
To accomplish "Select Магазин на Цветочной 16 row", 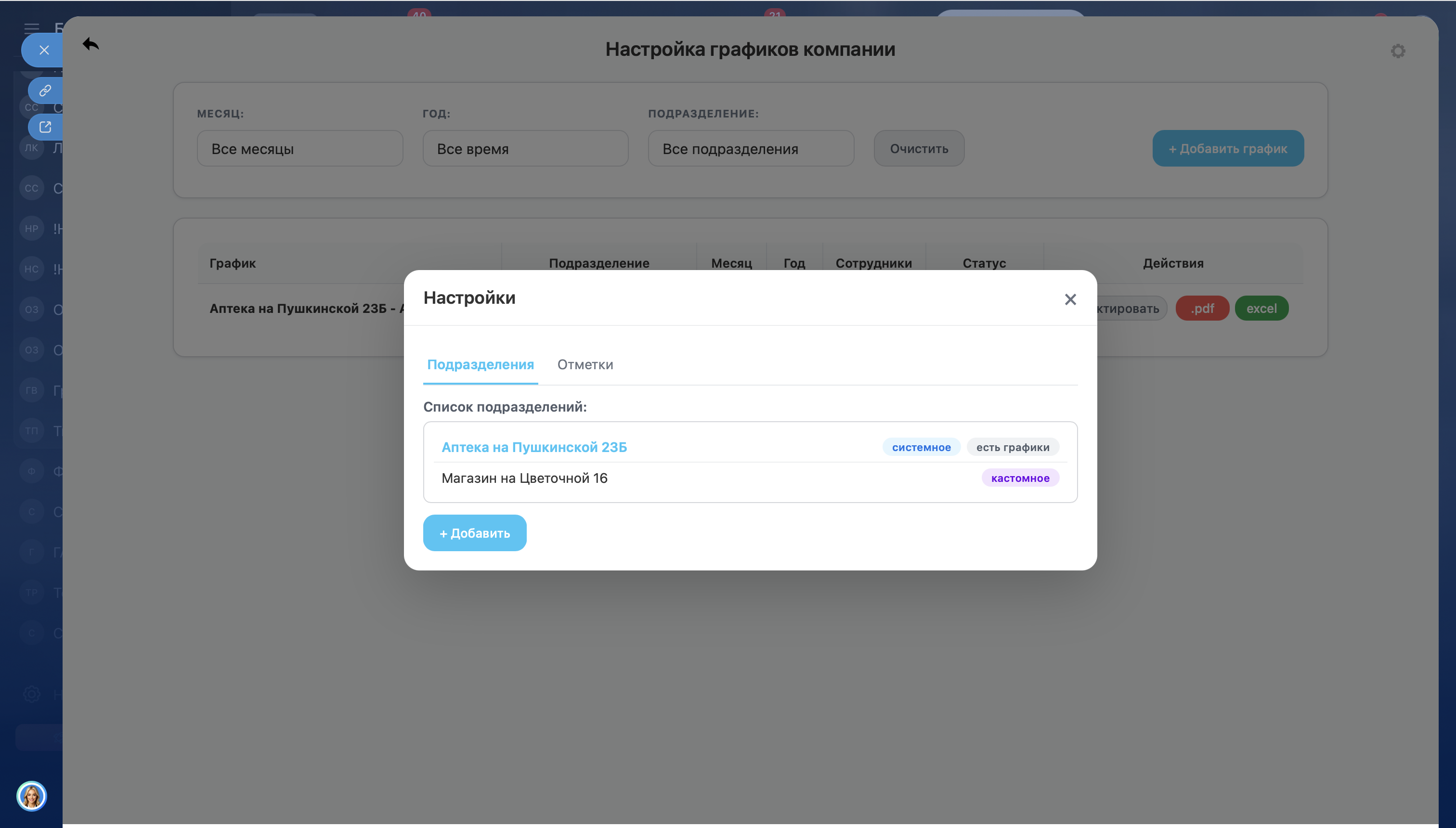I will [524, 478].
